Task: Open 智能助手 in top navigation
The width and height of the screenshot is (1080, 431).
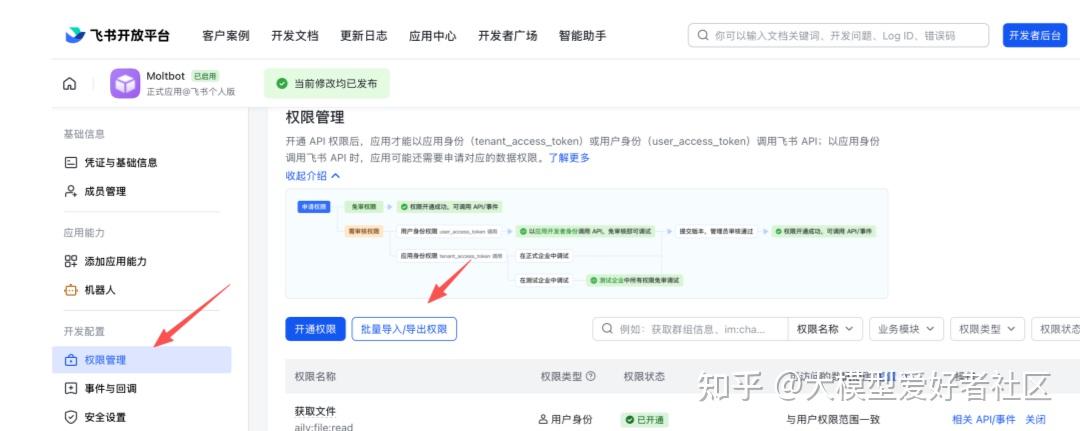Action: [582, 36]
